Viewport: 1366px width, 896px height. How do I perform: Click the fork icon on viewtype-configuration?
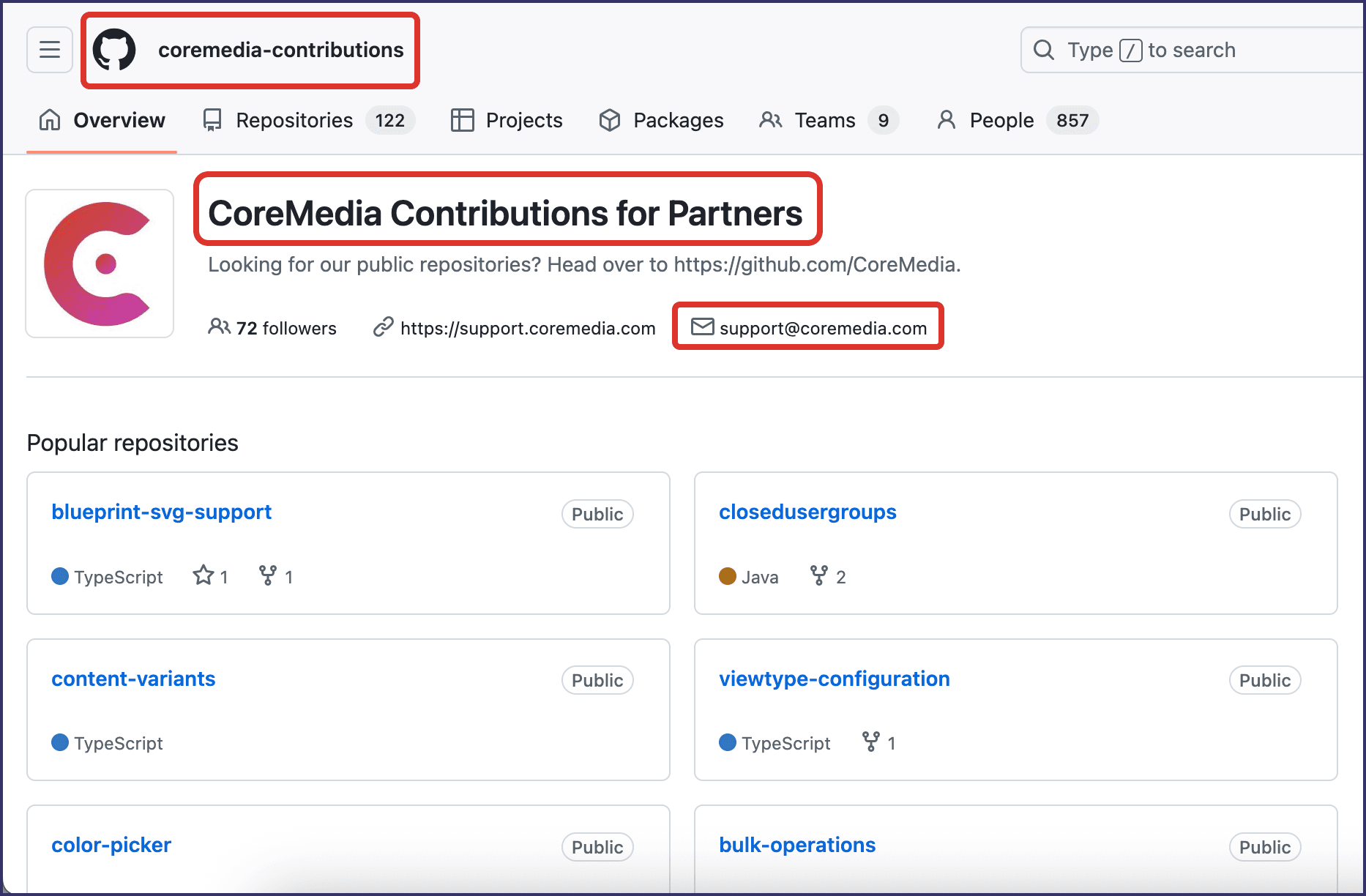click(870, 742)
